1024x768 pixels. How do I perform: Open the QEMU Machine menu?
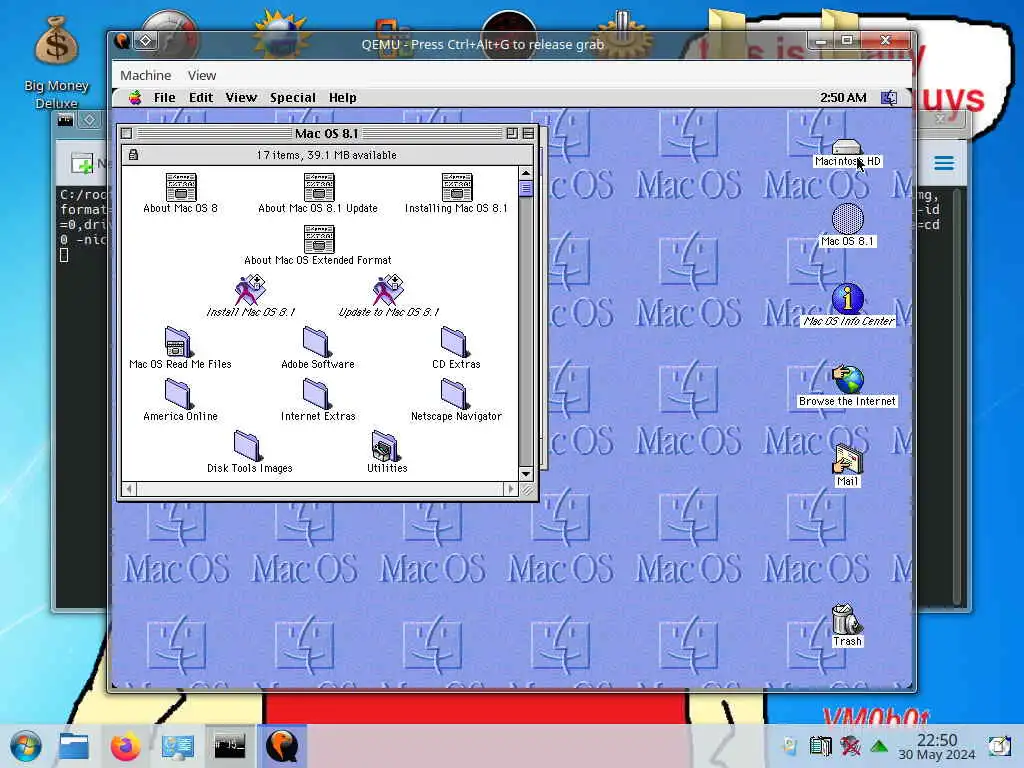click(146, 75)
